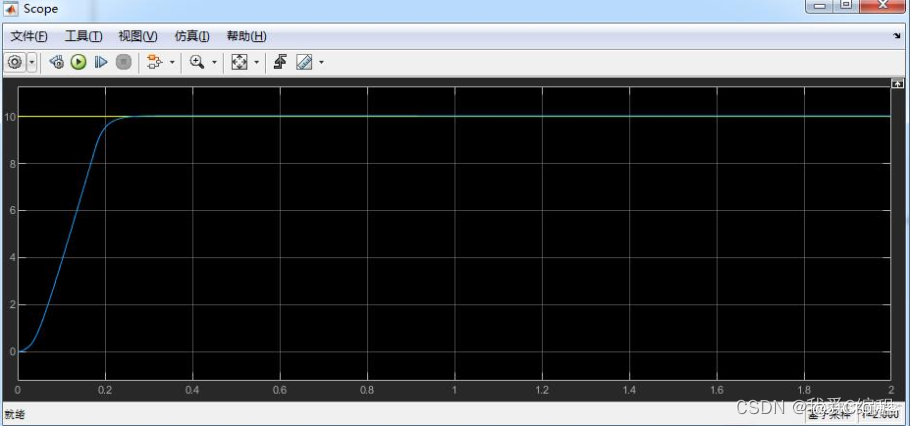Click the y-axis label 8
Image resolution: width=910 pixels, height=426 pixels.
12,164
